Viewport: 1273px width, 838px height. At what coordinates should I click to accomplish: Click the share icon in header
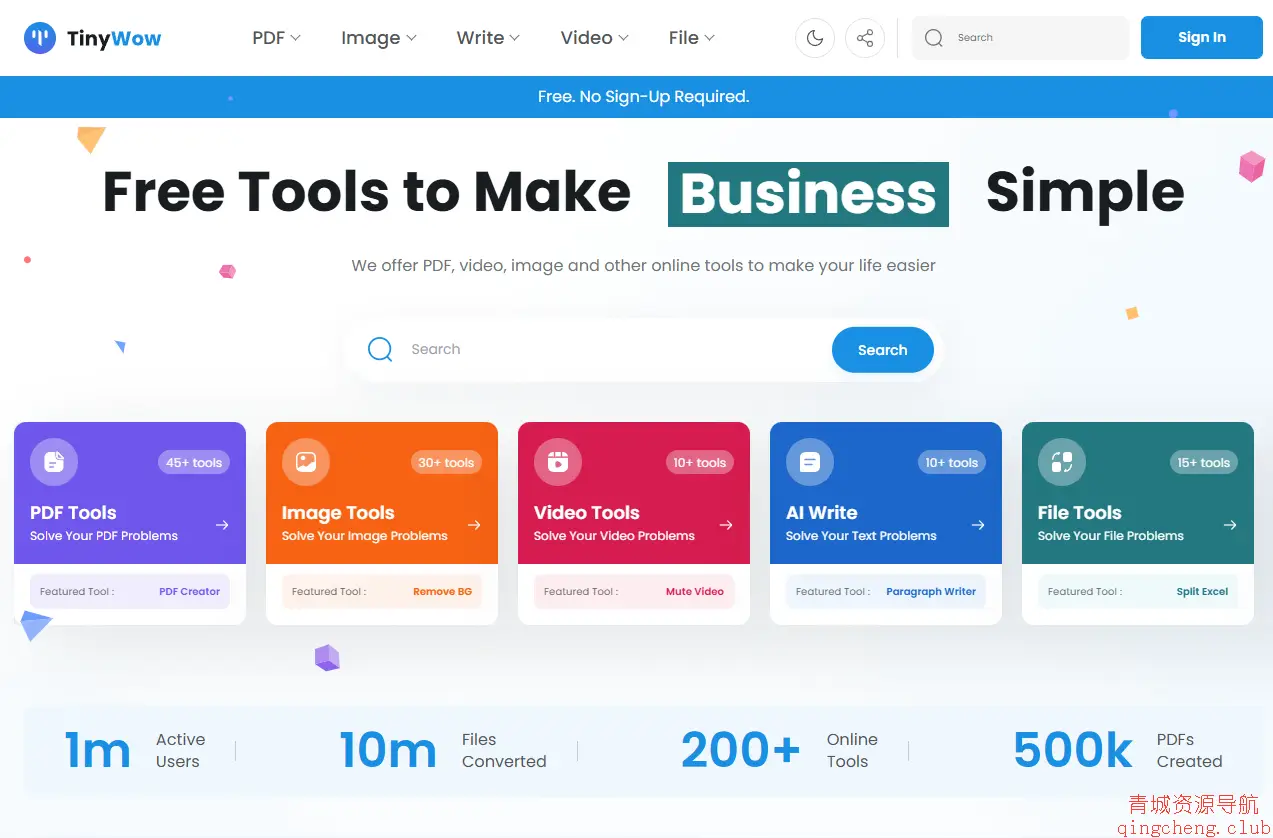pos(864,38)
